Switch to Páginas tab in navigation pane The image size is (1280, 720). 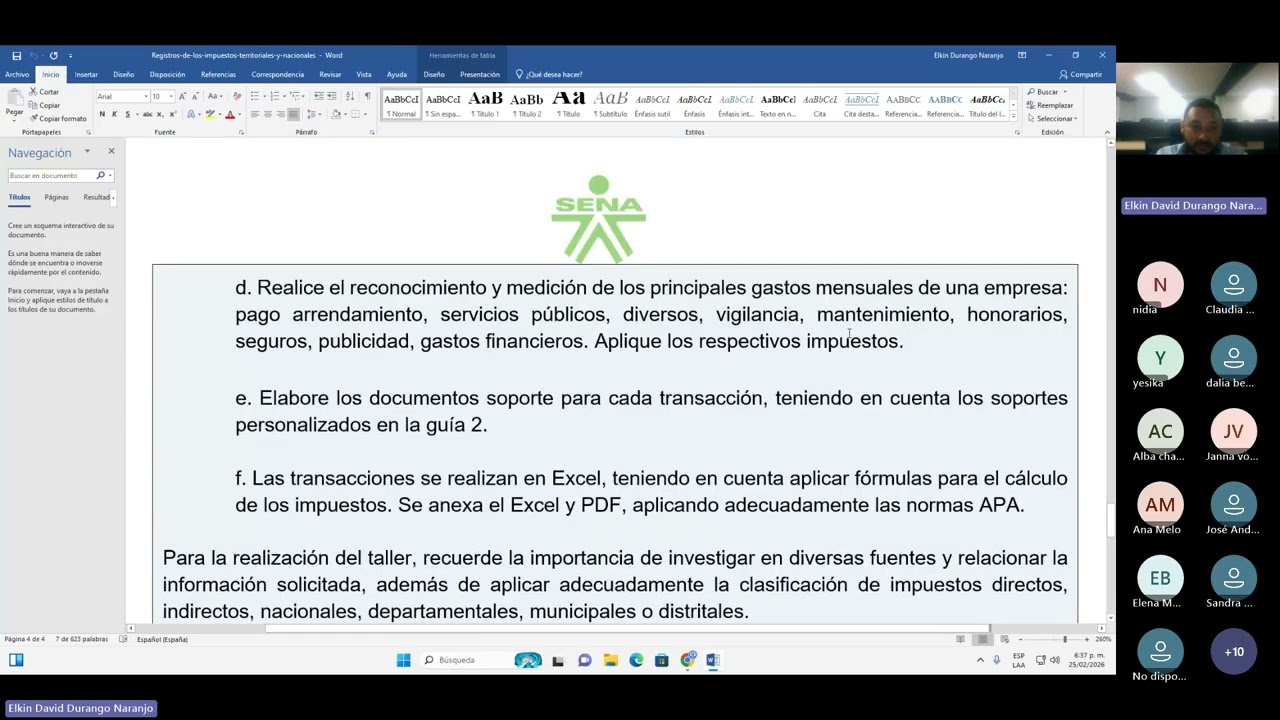pos(56,197)
